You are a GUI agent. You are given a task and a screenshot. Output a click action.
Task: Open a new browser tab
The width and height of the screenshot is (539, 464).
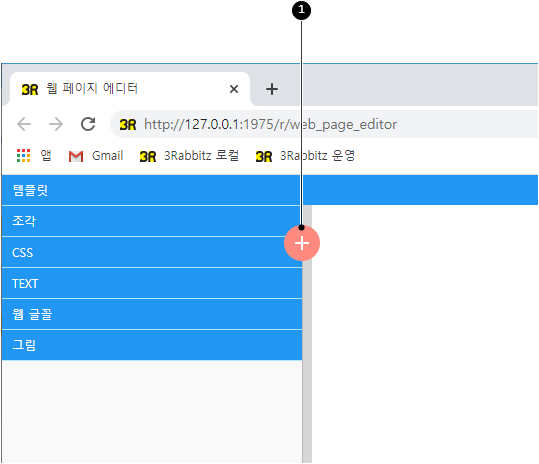[272, 89]
